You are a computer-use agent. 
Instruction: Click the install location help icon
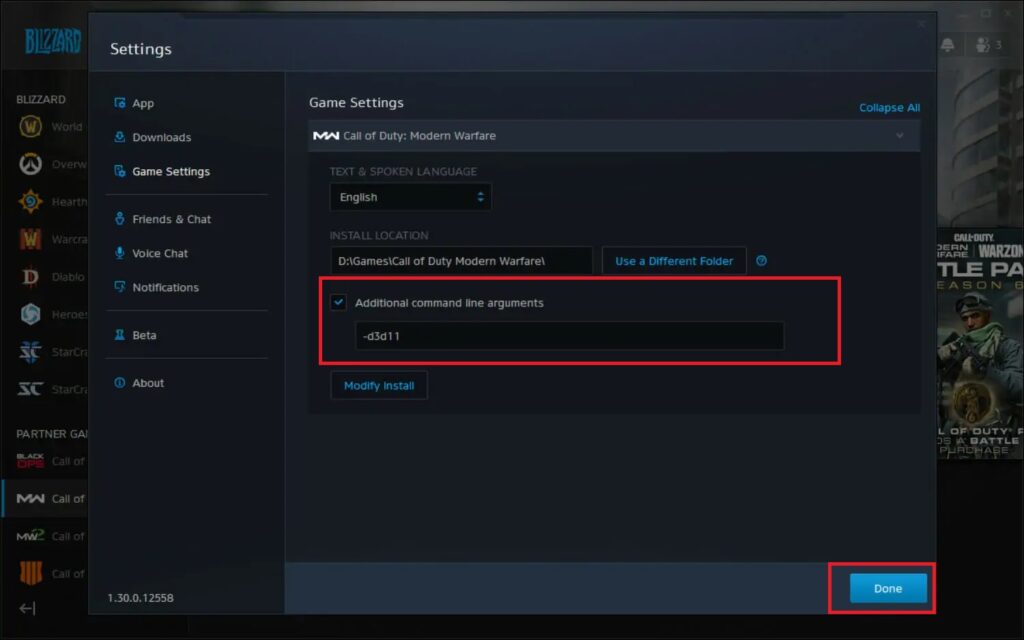click(761, 261)
